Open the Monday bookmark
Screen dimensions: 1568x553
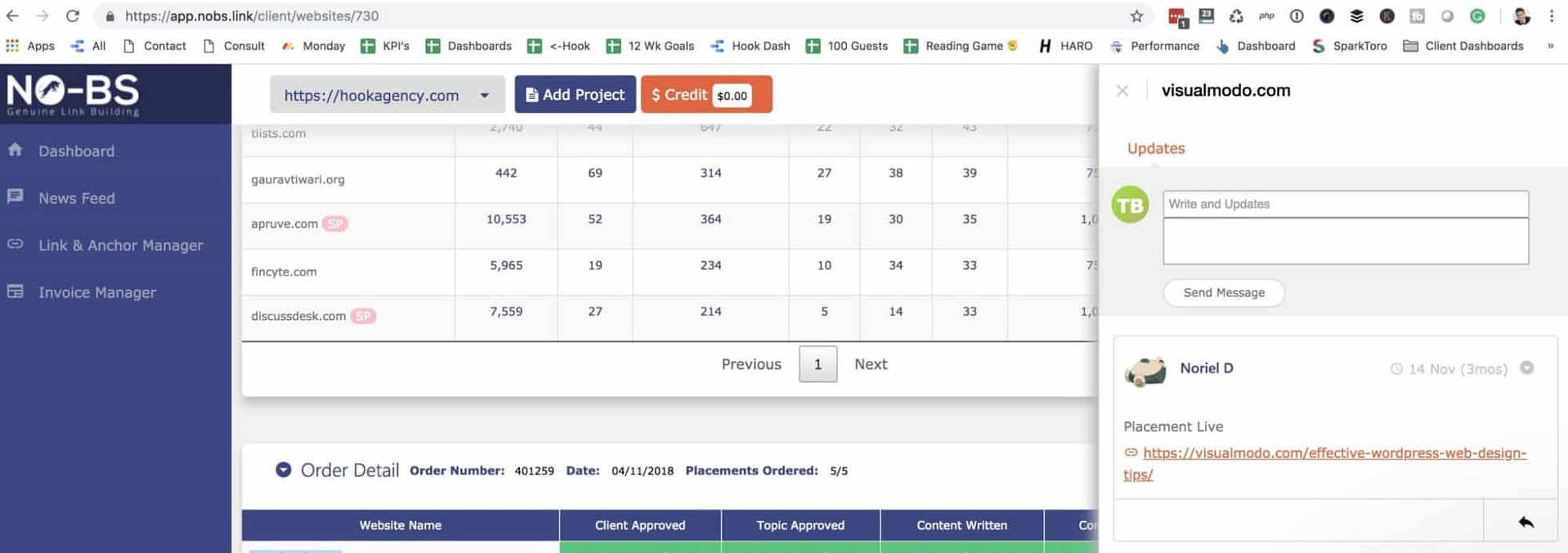pos(314,46)
